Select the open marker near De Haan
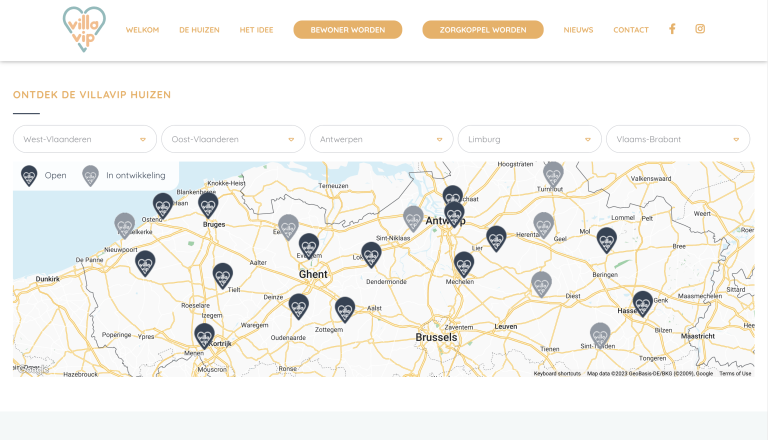 click(x=163, y=206)
